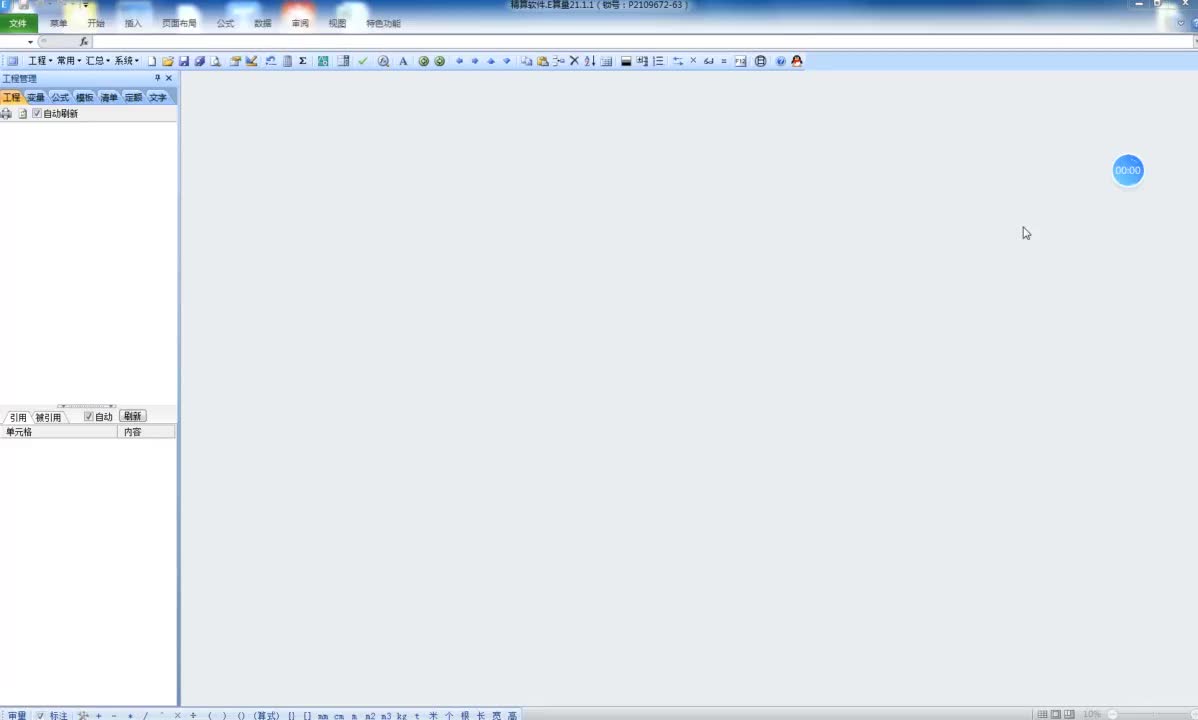Save using the single floppy disk icon
The height and width of the screenshot is (720, 1198).
(x=183, y=61)
